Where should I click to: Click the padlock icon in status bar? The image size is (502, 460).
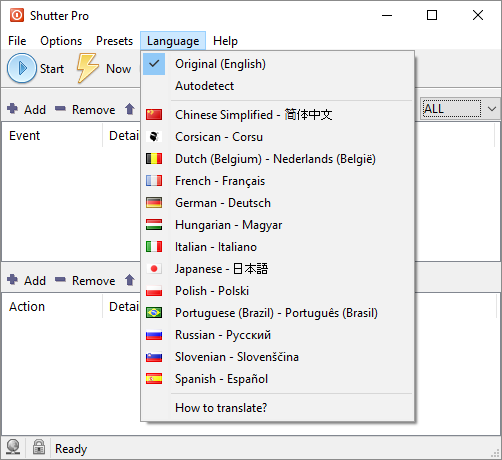coord(39,447)
